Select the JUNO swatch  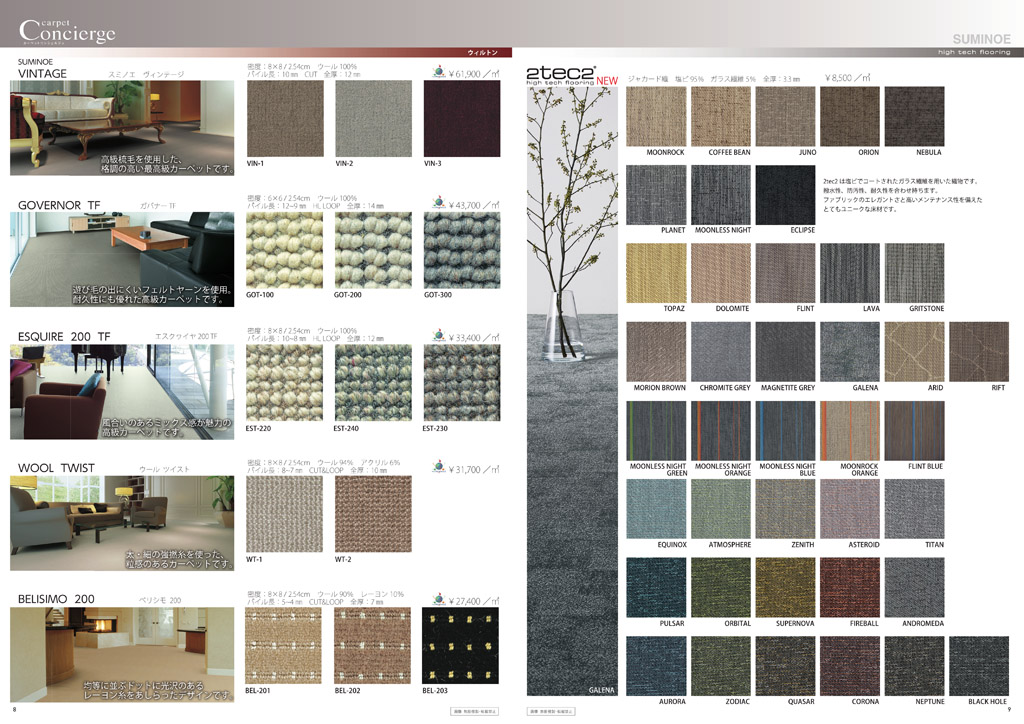point(786,116)
